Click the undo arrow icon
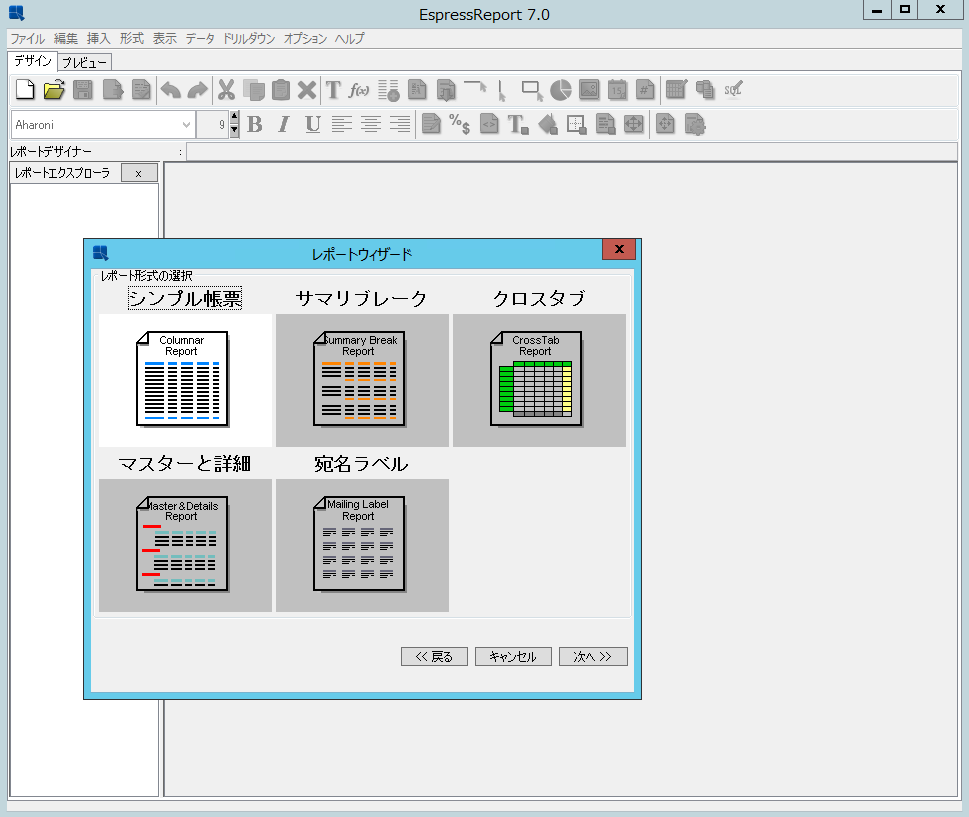969x817 pixels. tap(171, 90)
